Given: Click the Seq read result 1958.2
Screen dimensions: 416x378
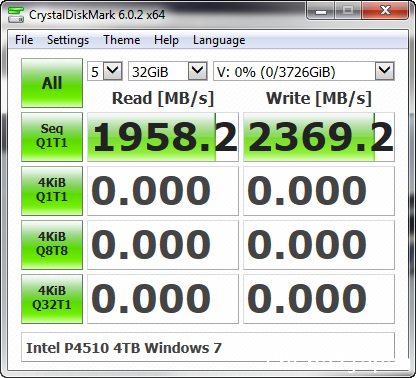Looking at the screenshot, I should click(x=163, y=137).
